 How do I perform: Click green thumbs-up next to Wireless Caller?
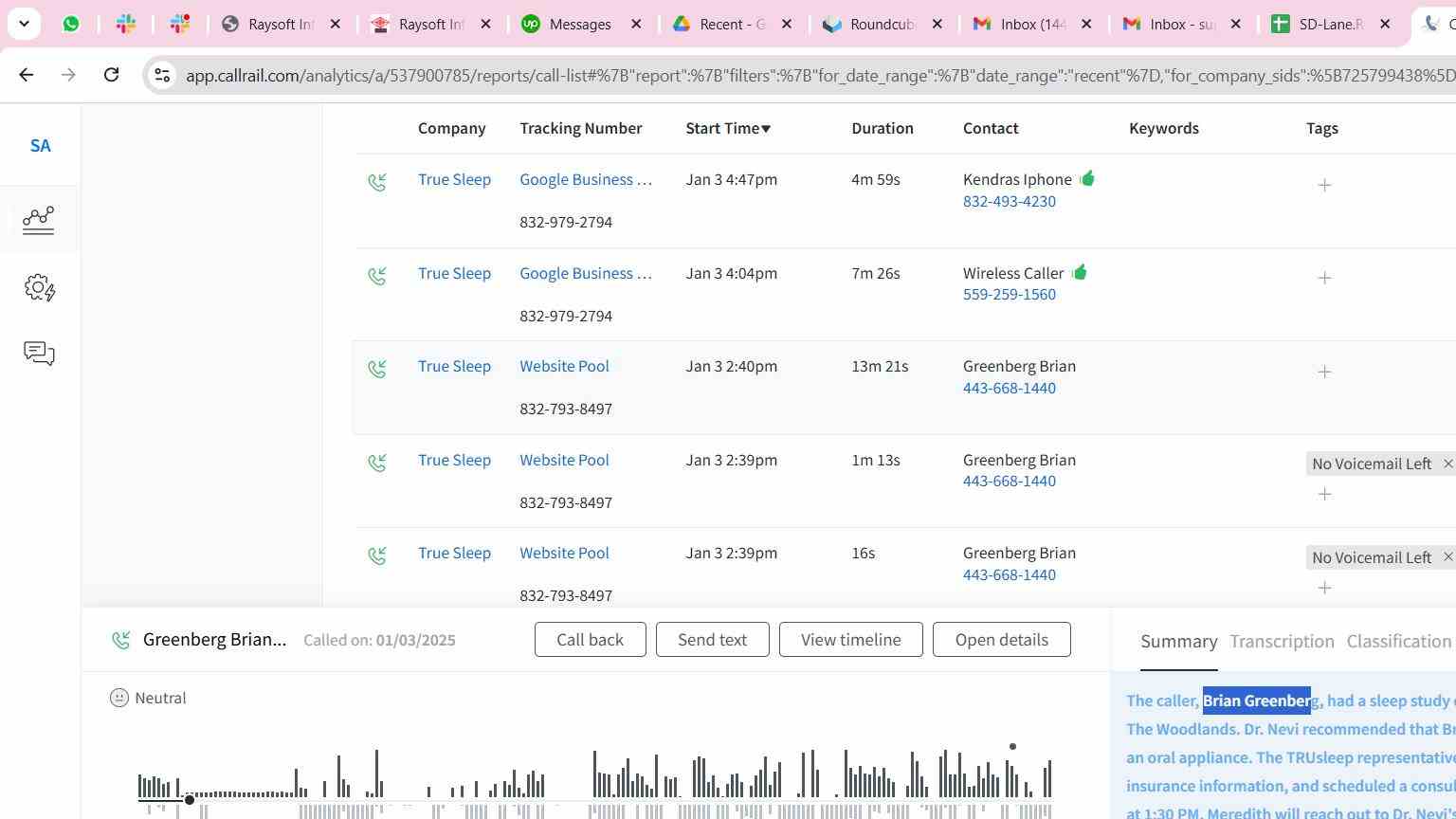(1079, 272)
